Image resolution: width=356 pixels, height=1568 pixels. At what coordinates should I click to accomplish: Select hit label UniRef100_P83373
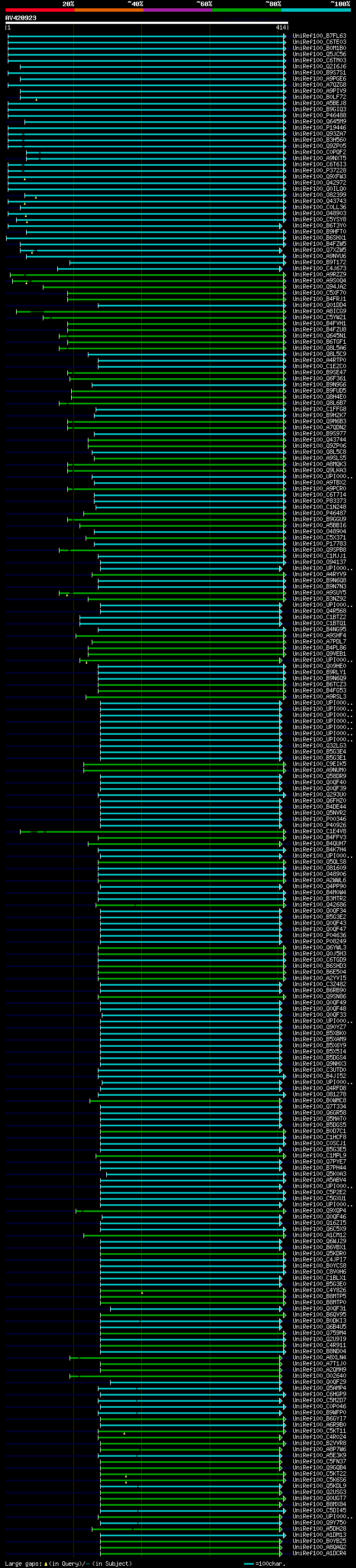point(319,501)
